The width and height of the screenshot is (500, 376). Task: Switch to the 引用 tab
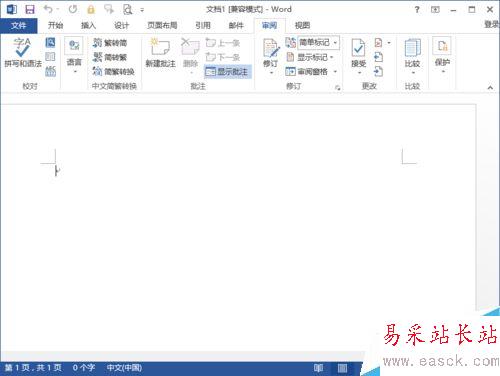[x=203, y=25]
